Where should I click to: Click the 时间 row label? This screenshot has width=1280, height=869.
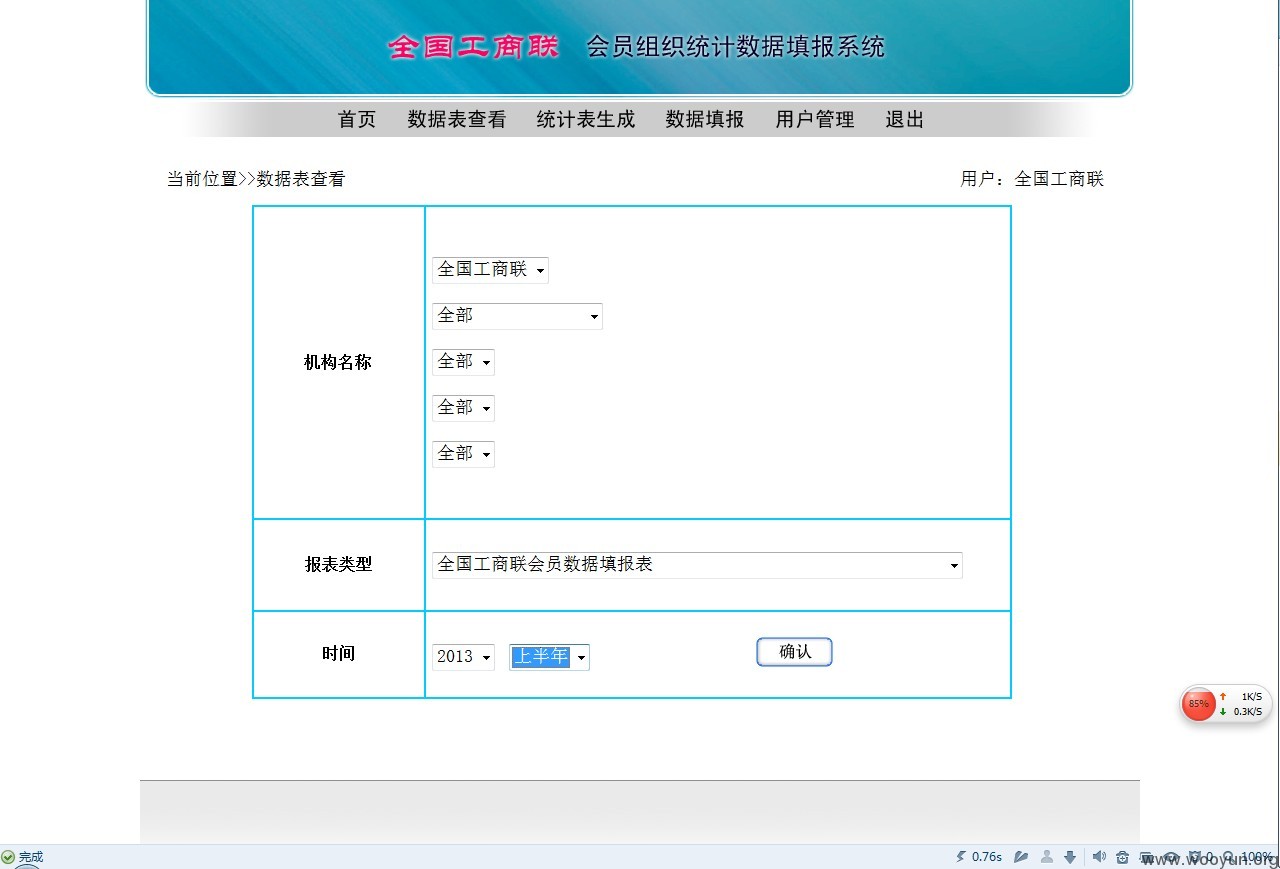pos(338,654)
